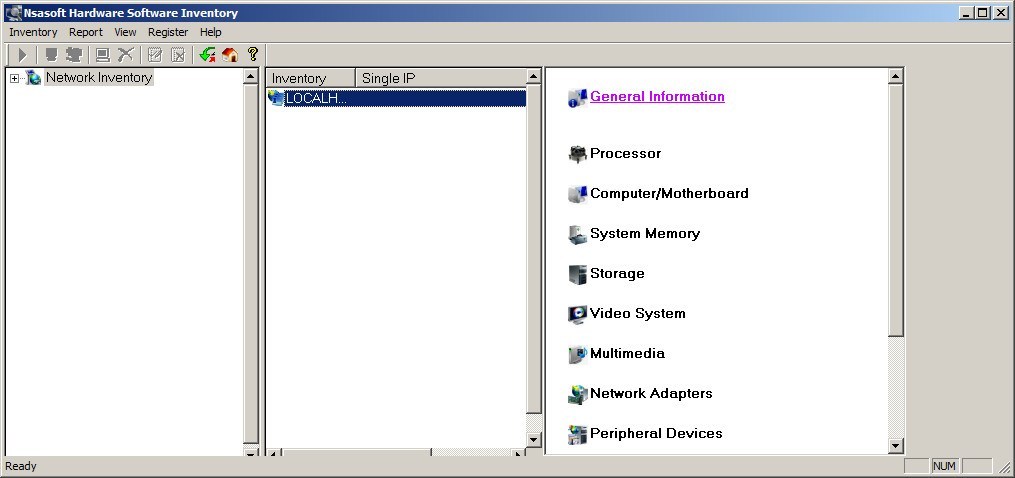Open the Inventory menu
The width and height of the screenshot is (1015, 478).
click(33, 32)
